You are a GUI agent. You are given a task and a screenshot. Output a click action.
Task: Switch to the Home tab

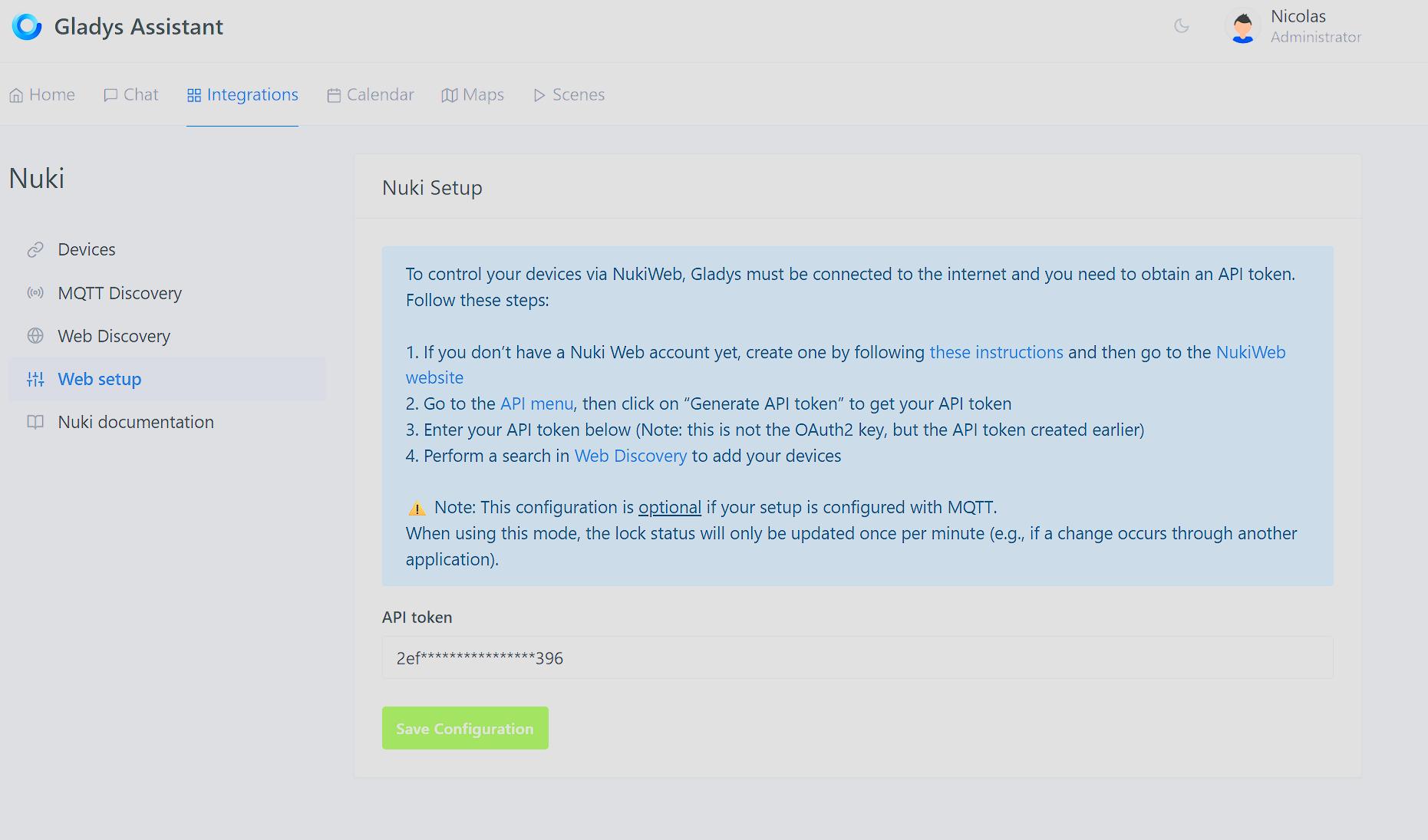click(42, 94)
